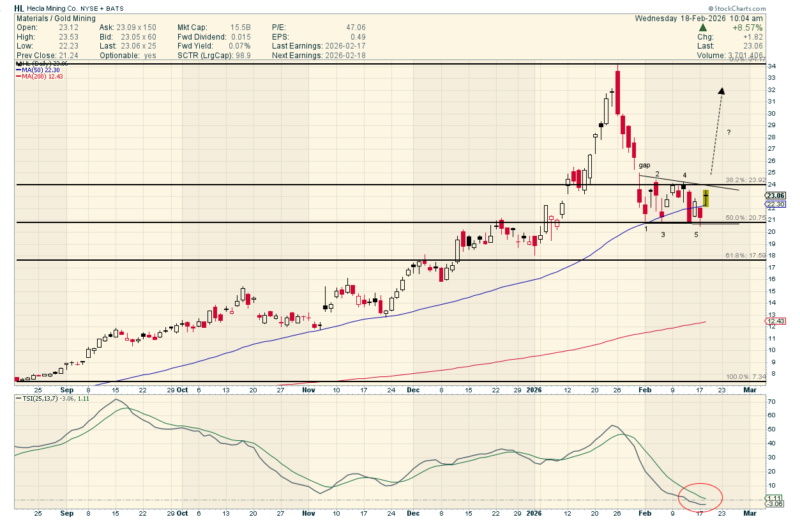This screenshot has width=800, height=524.
Task: Click the TSI(25,13,7) indicator label
Action: [50, 398]
